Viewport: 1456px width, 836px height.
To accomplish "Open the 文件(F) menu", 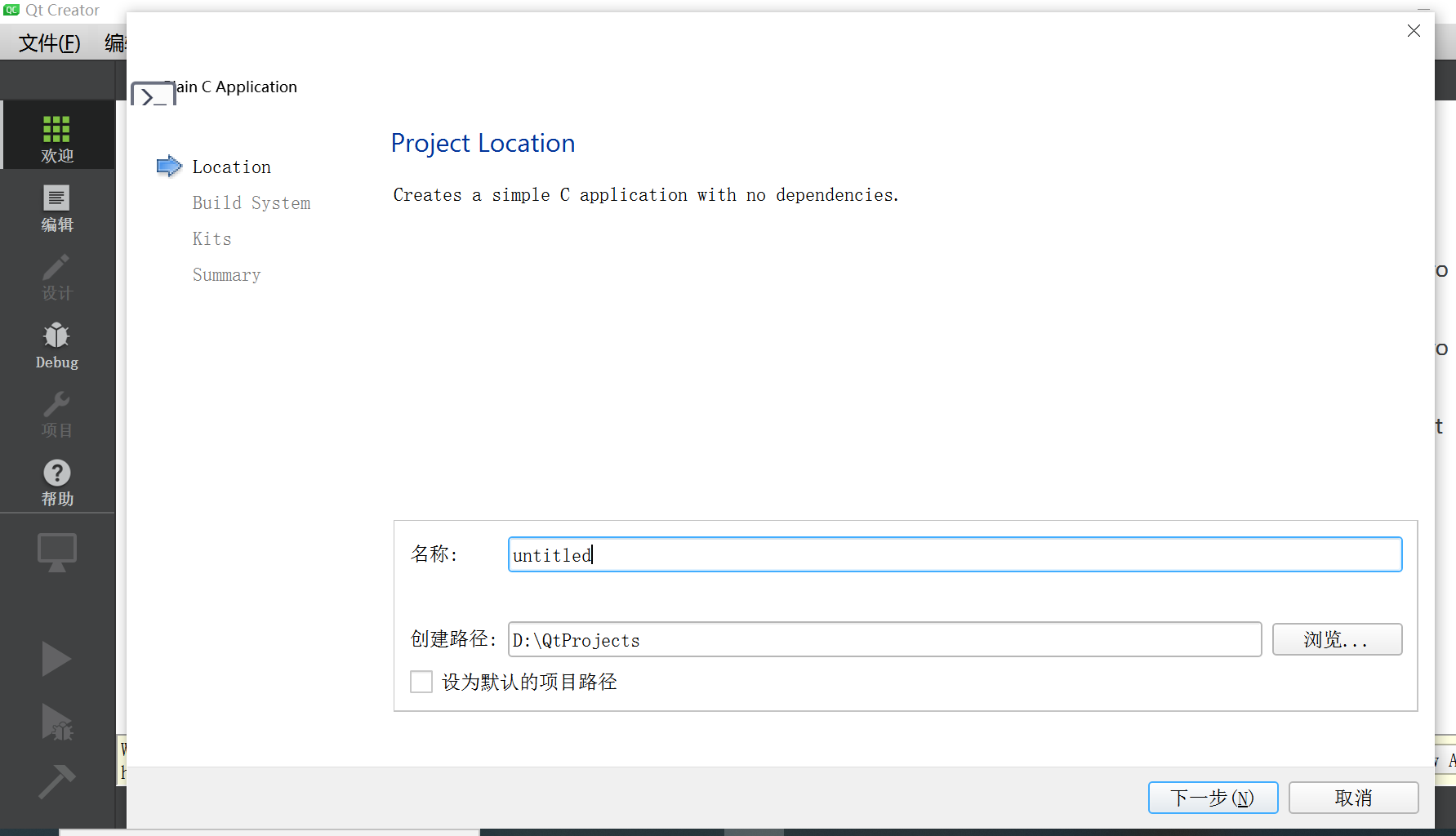I will point(47,42).
